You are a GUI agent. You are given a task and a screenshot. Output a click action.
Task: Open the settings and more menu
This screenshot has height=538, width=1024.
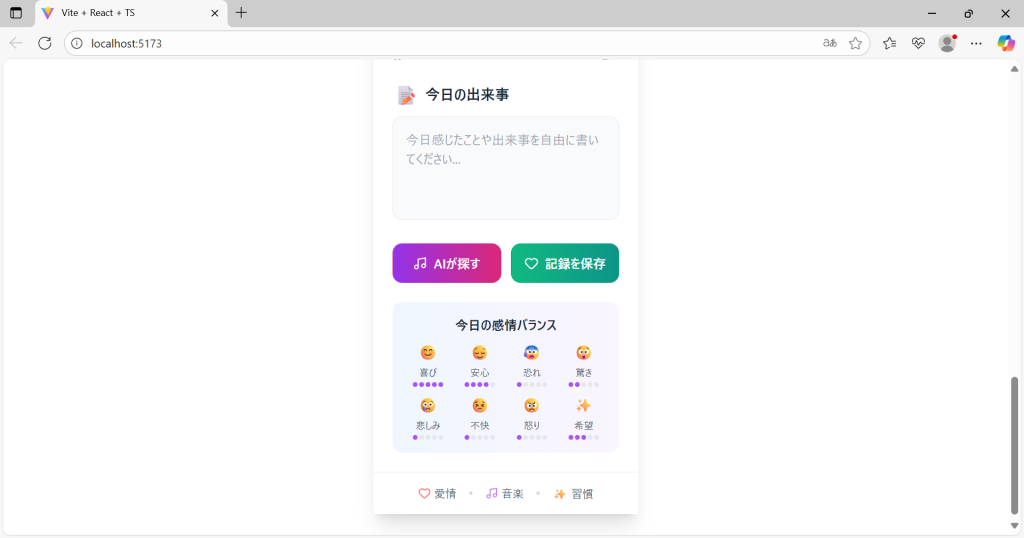(976, 43)
